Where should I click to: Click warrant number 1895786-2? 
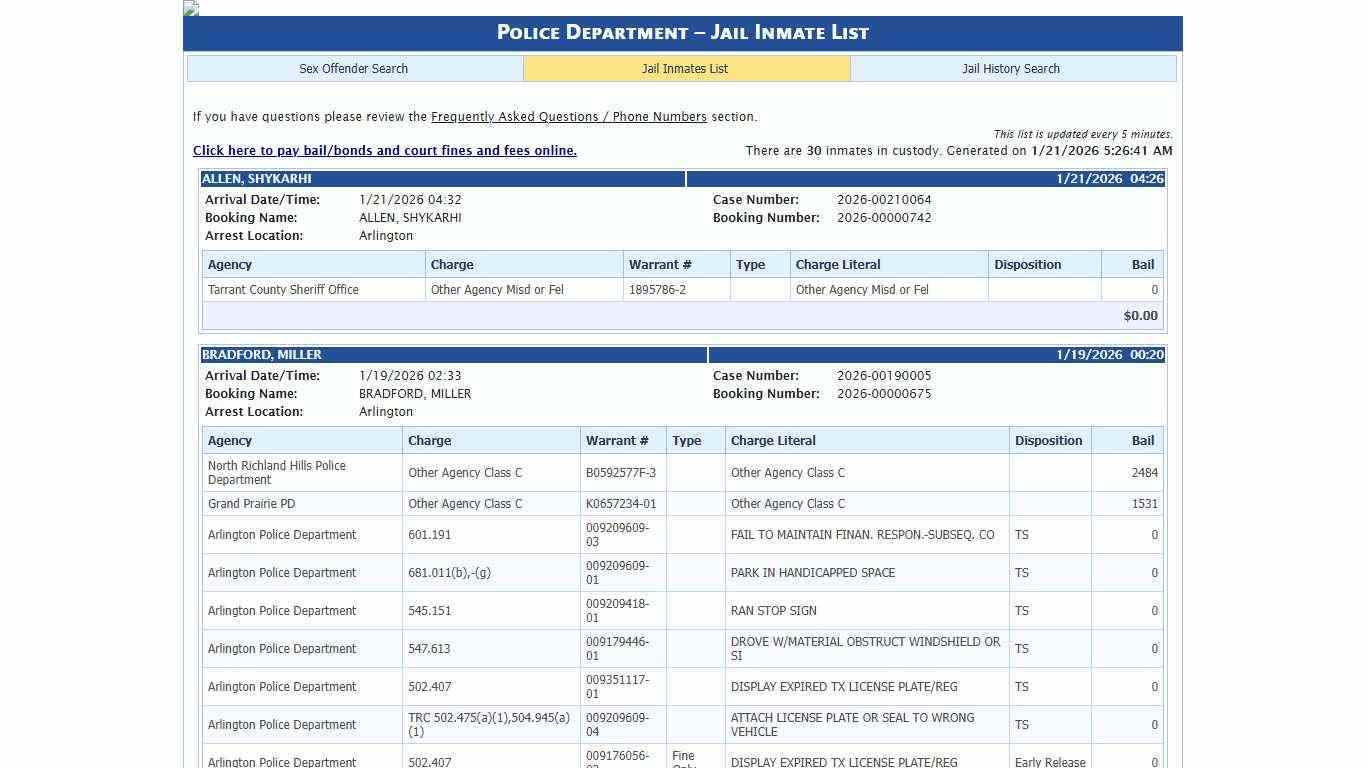[x=657, y=290]
